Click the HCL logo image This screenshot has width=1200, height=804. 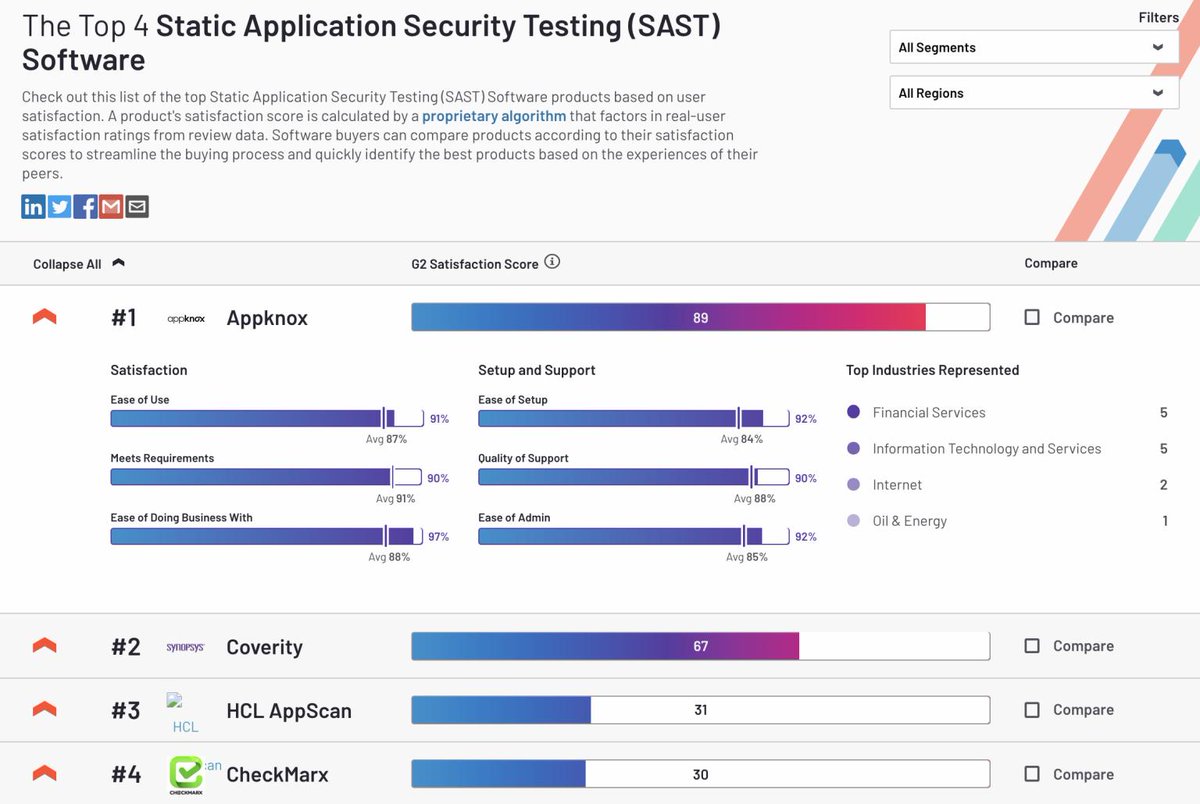186,713
